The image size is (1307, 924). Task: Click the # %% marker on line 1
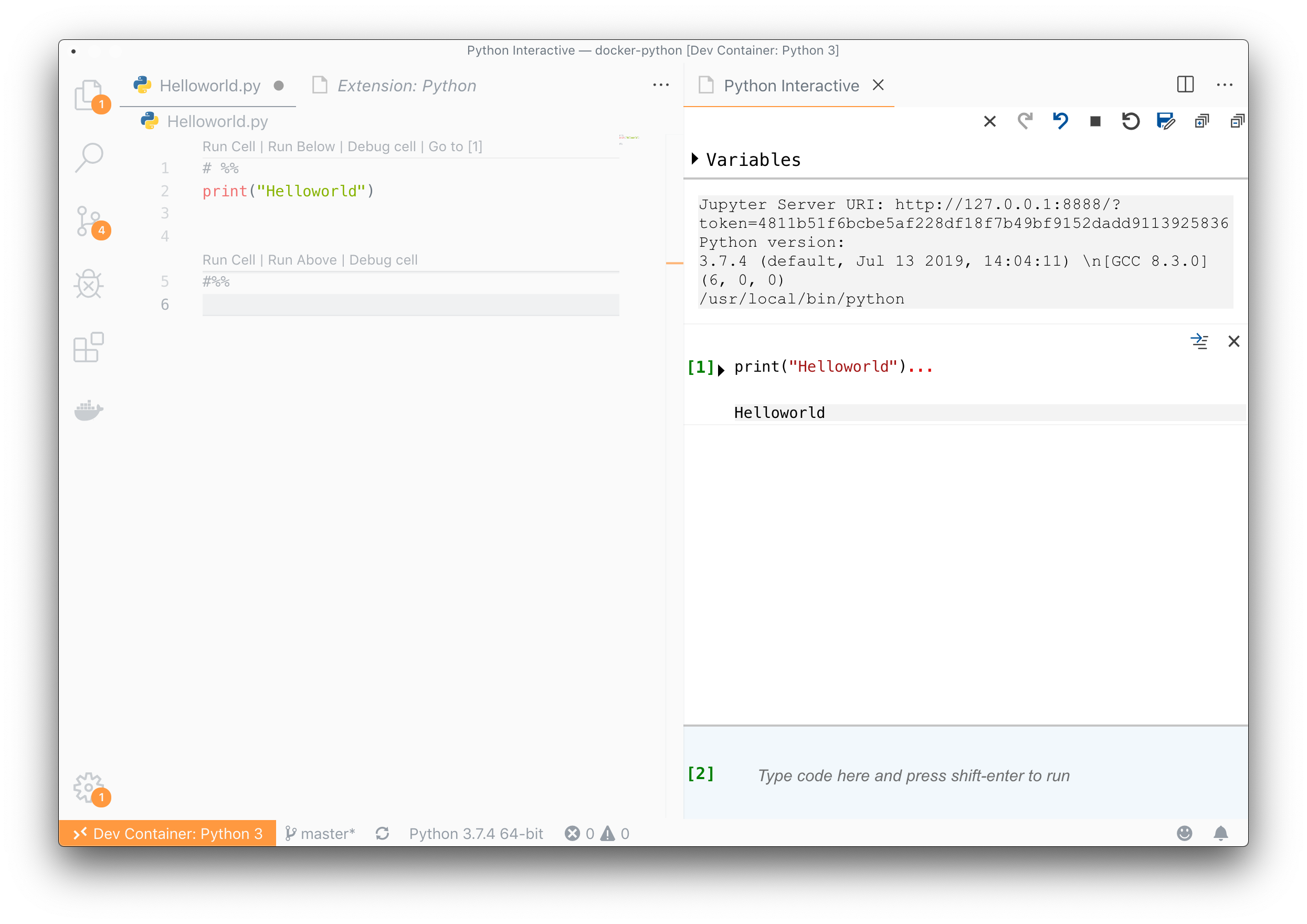click(x=220, y=168)
